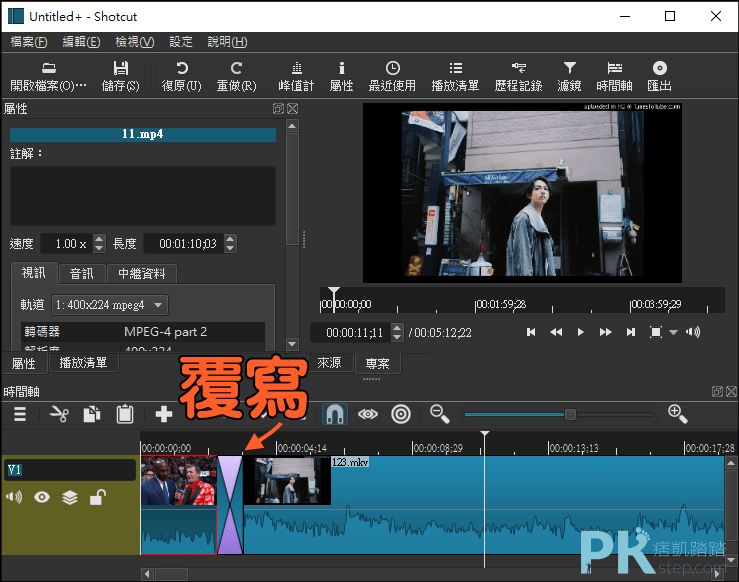Zoom out the timeline
The height and width of the screenshot is (582, 739).
[440, 414]
